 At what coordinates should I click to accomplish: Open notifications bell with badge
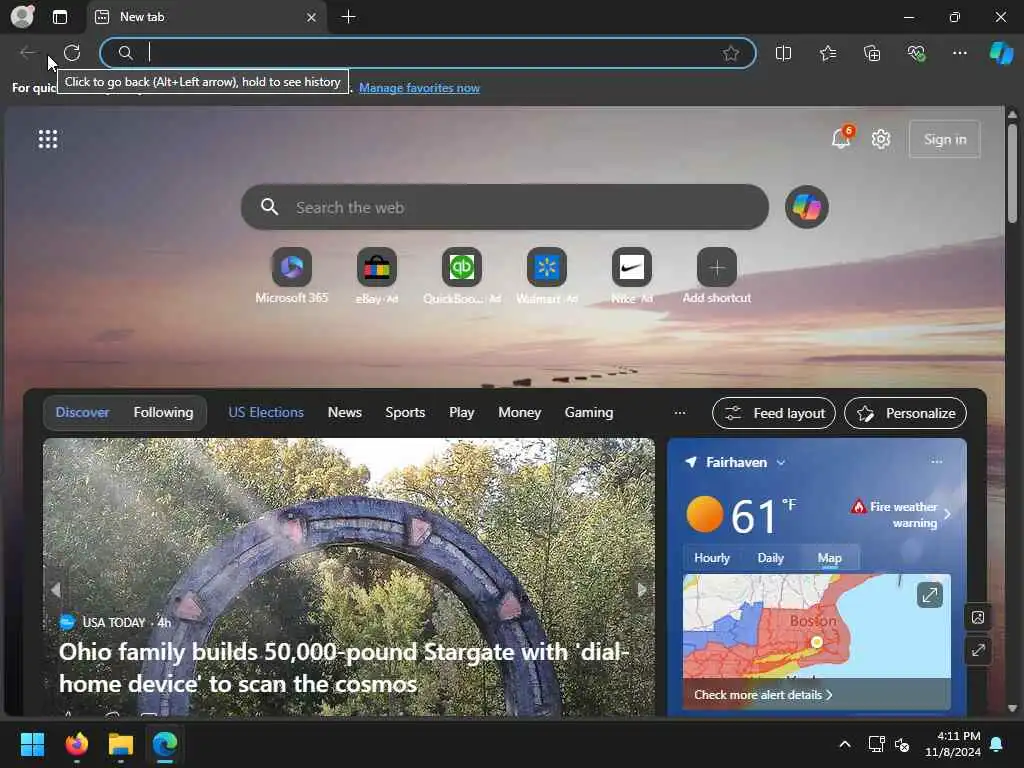click(842, 137)
